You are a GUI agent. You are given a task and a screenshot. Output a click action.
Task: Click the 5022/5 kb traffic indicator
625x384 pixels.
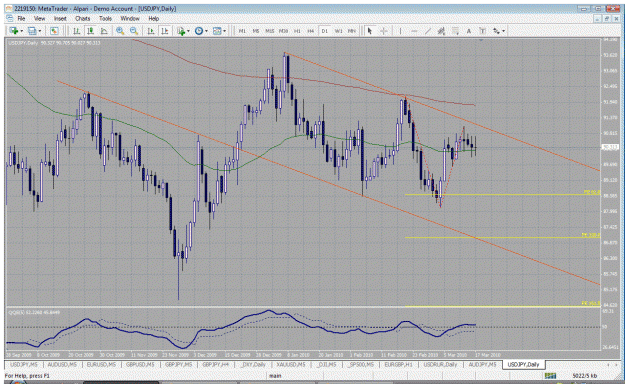tap(585, 376)
